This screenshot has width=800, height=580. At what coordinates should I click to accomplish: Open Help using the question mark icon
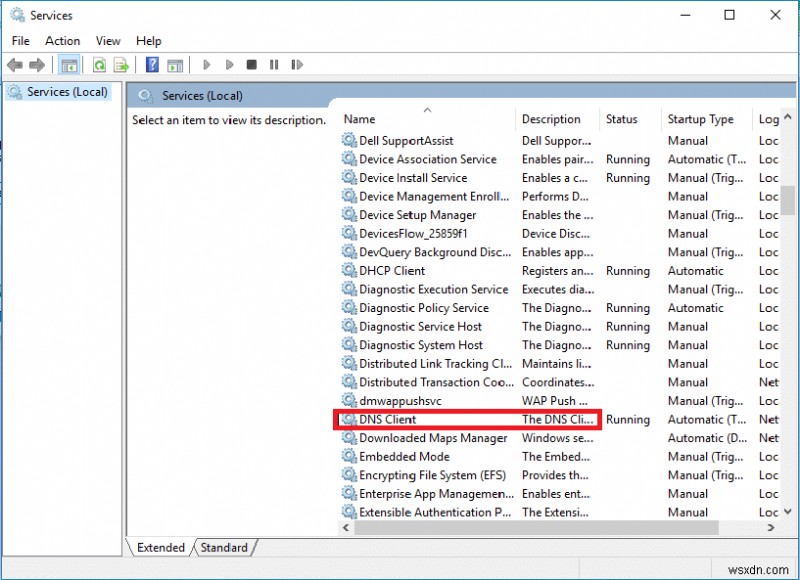click(150, 64)
